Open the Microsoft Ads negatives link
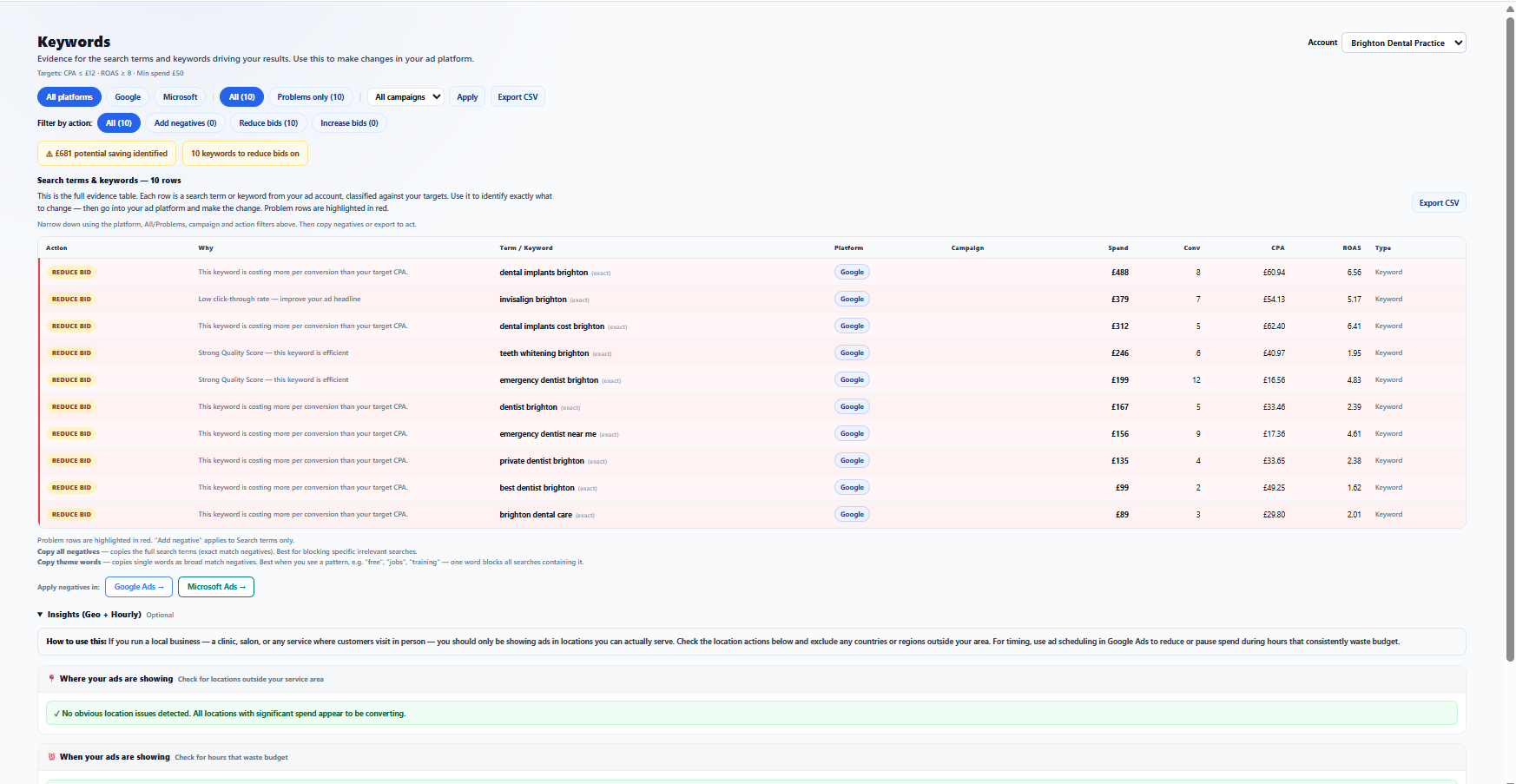The image size is (1516, 784). 216,587
